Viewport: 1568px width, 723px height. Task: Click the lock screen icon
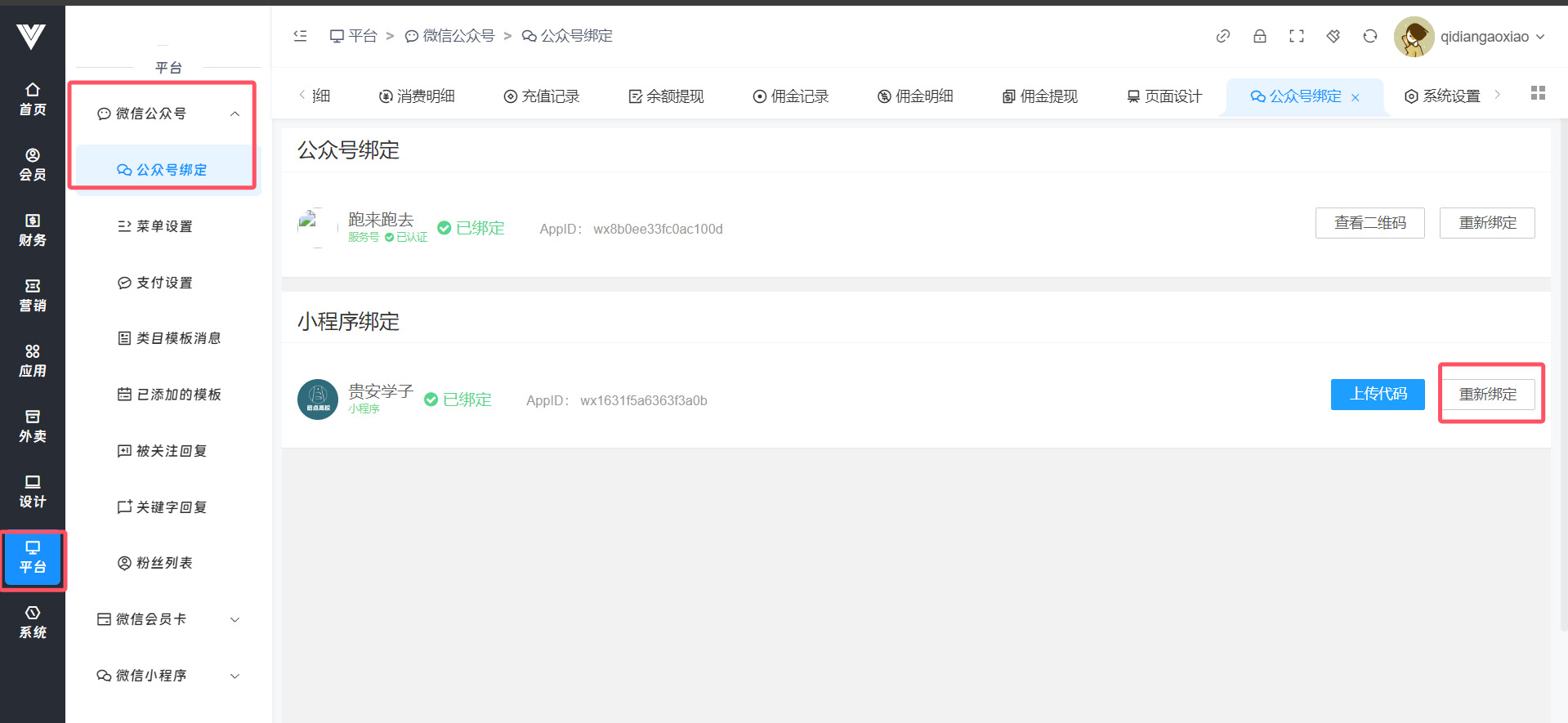click(1259, 36)
